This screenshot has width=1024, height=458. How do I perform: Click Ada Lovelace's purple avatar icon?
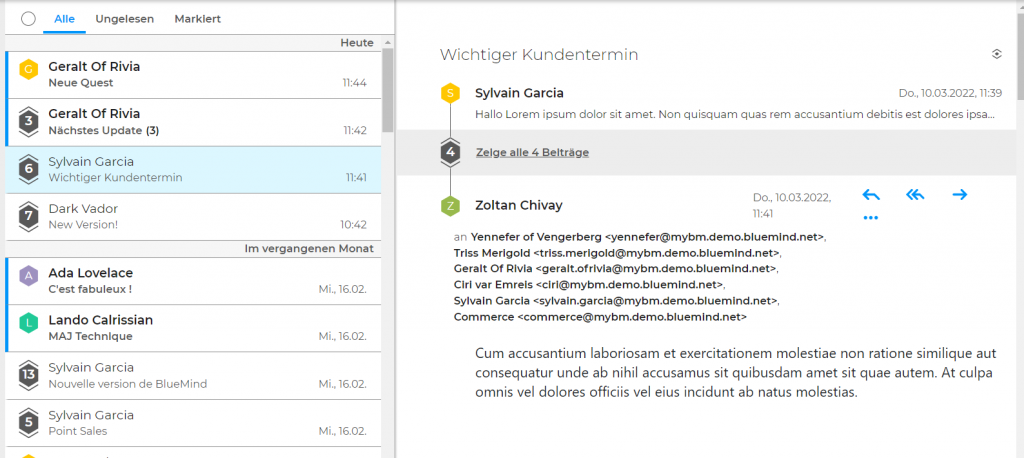[x=29, y=275]
